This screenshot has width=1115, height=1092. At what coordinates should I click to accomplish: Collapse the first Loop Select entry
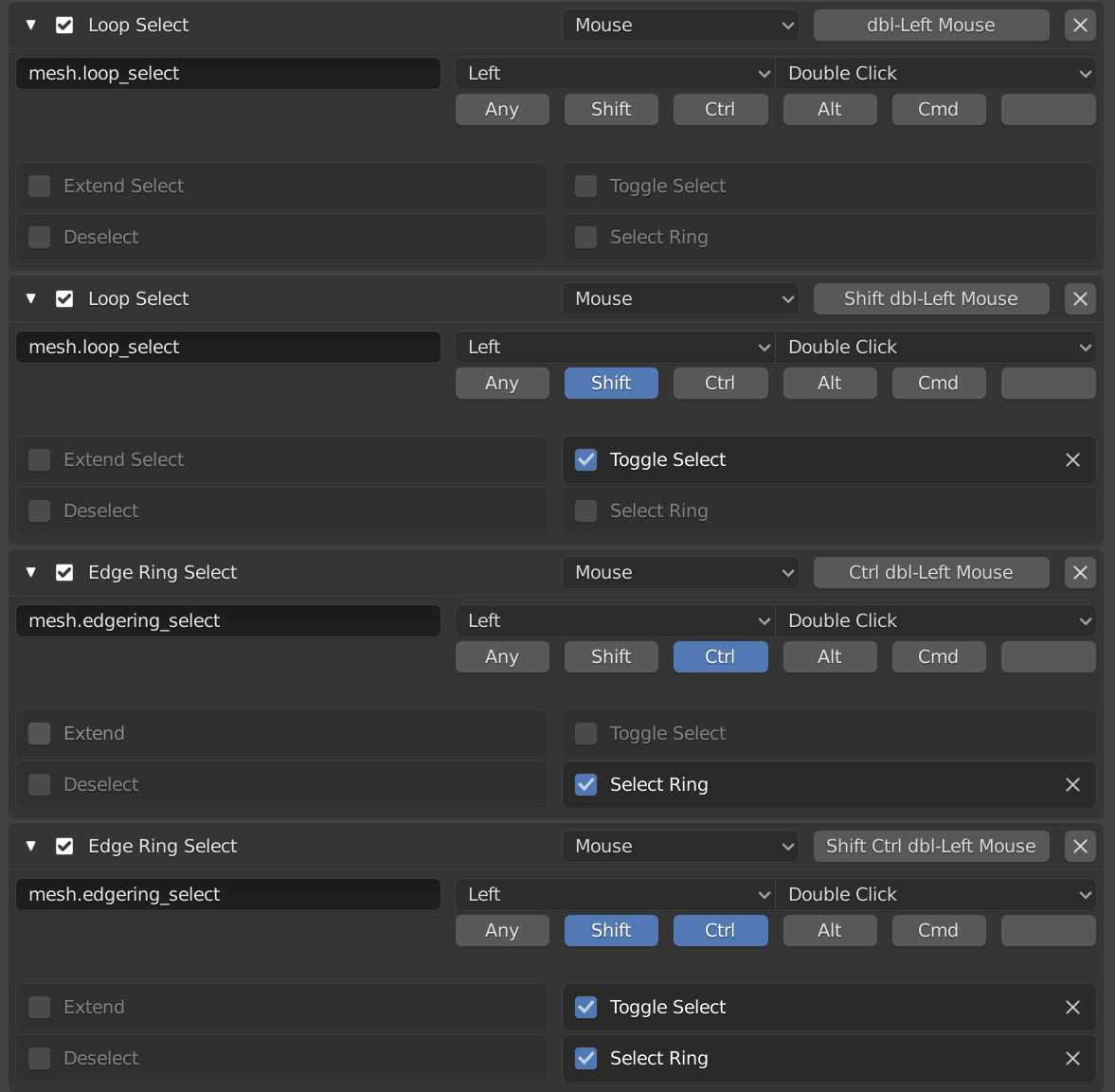coord(29,25)
